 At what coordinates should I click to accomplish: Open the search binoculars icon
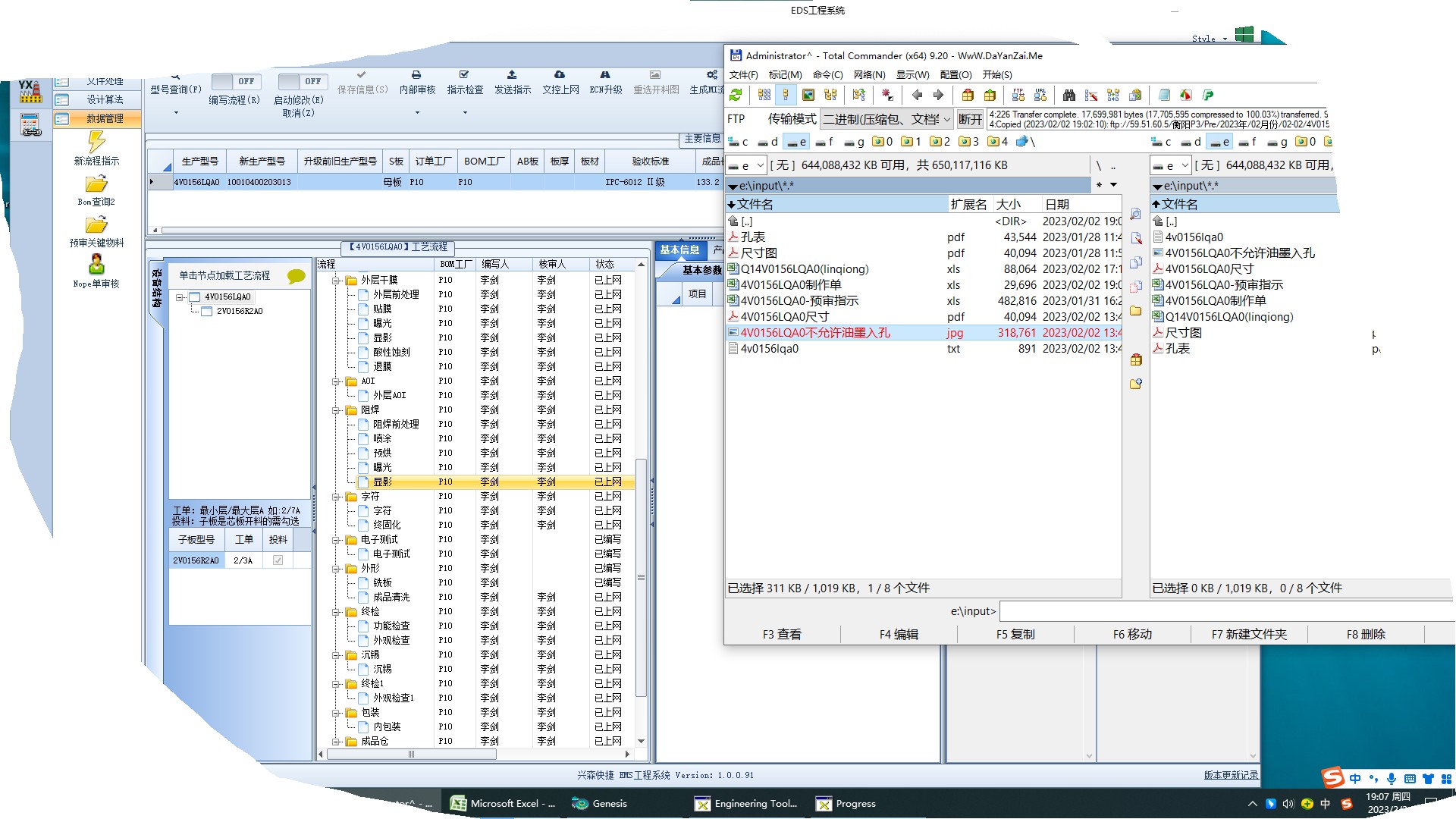(1068, 95)
